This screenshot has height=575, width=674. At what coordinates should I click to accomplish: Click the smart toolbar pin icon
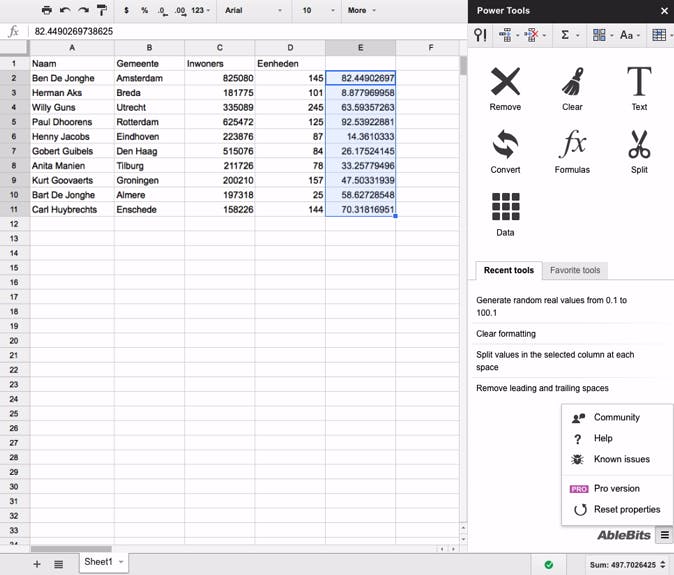(x=480, y=35)
